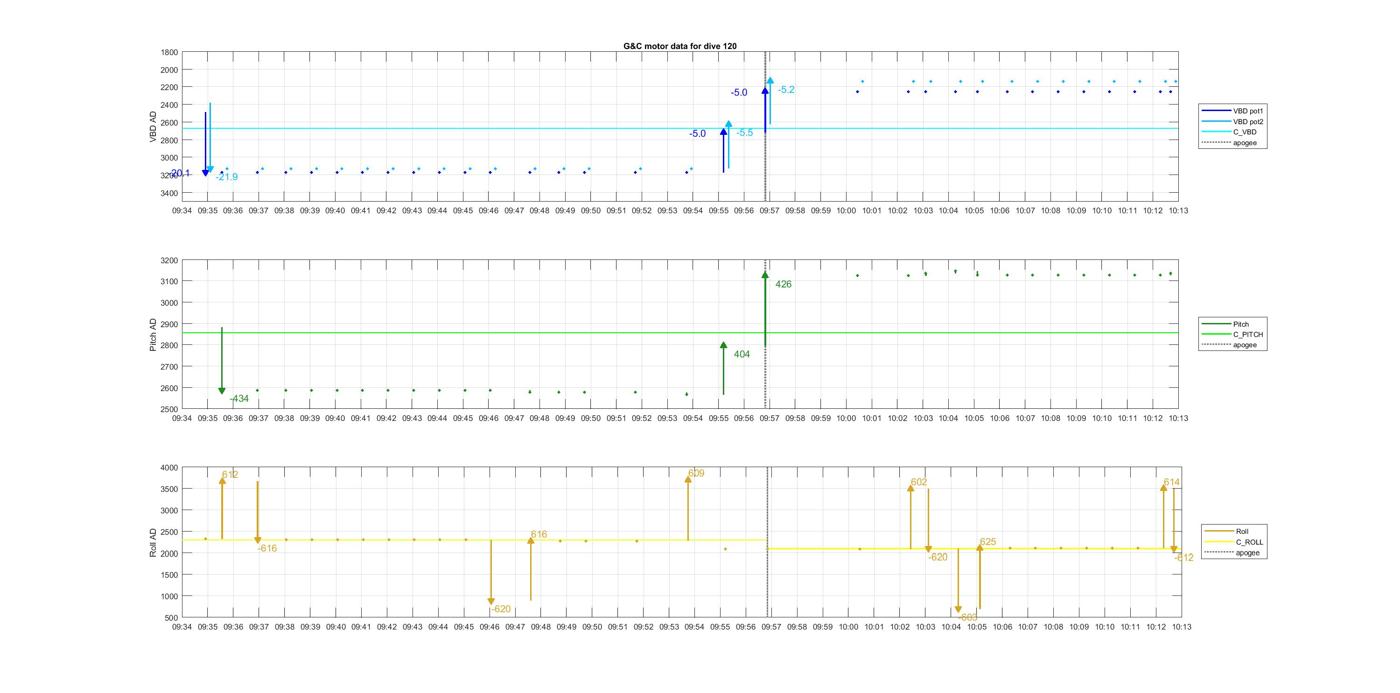The width and height of the screenshot is (1400, 693).
Task: Click the '3400' tick on the VBD axis
Action: click(x=169, y=193)
